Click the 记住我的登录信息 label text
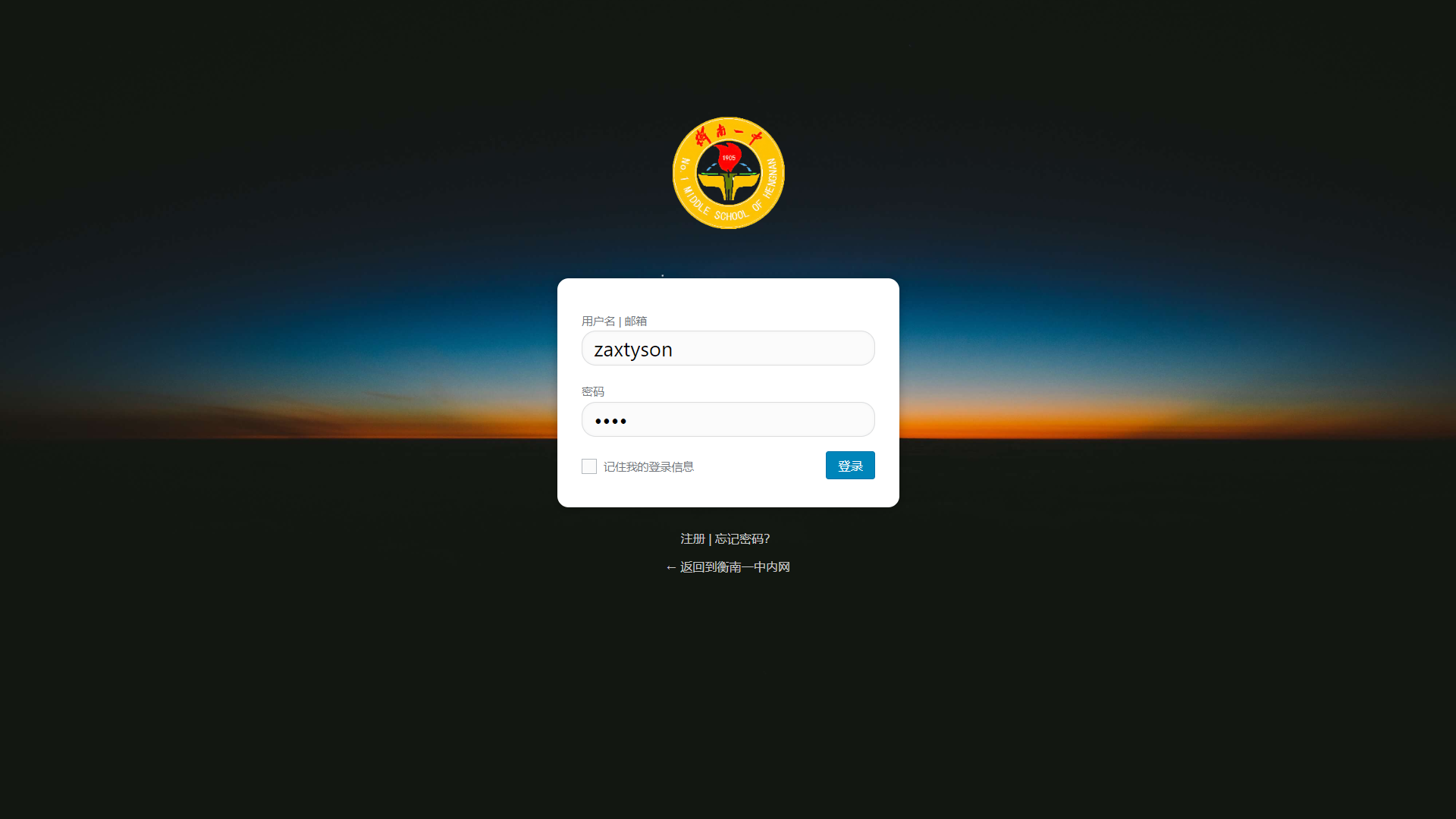Image resolution: width=1456 pixels, height=819 pixels. tap(648, 466)
